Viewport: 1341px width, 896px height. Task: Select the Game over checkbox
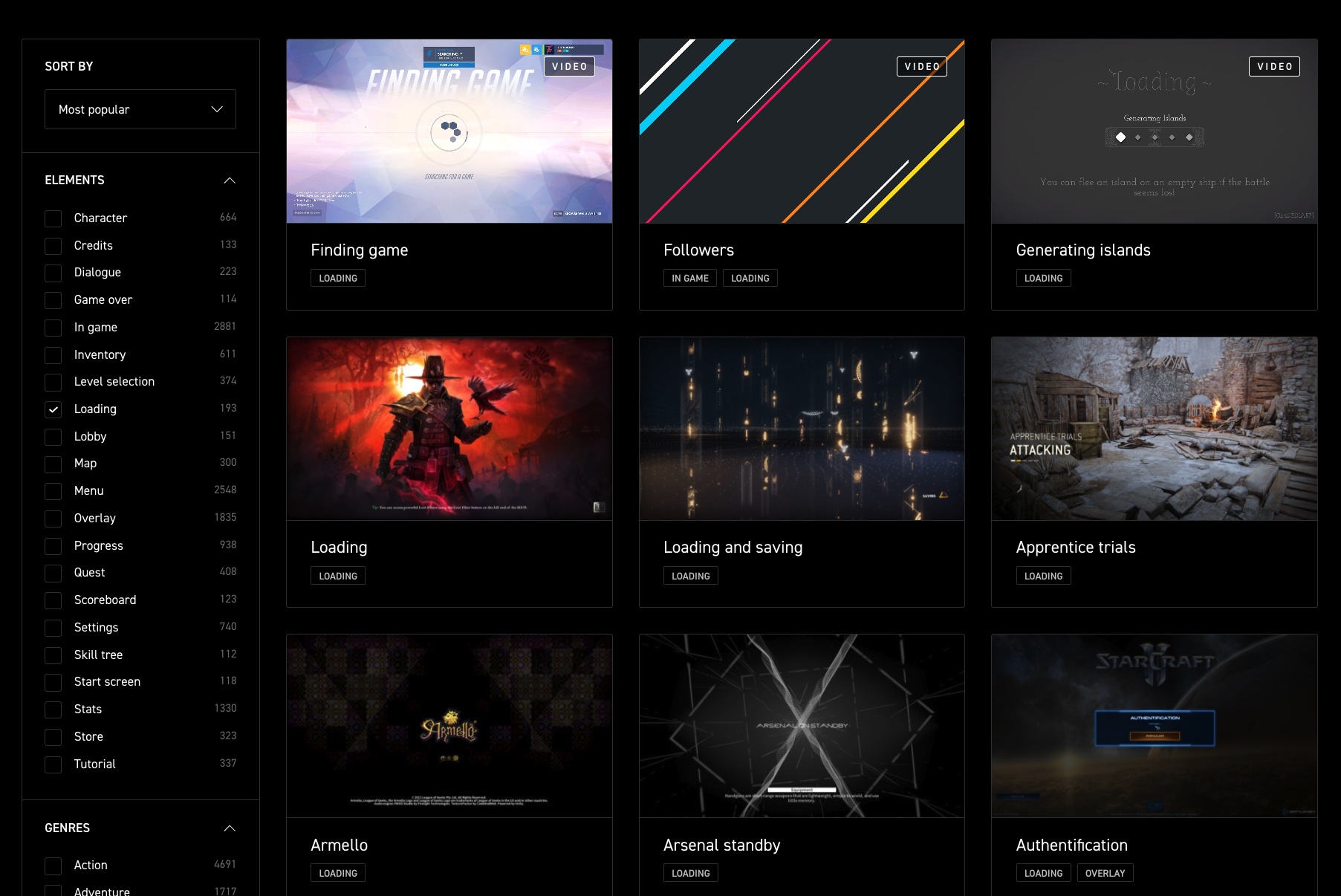tap(53, 300)
